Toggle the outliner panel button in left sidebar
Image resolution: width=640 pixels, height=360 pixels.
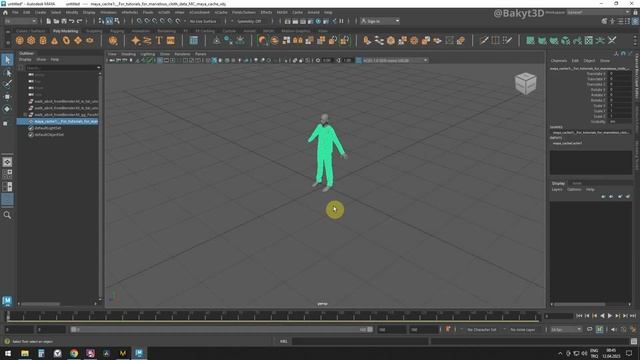[x=7, y=200]
